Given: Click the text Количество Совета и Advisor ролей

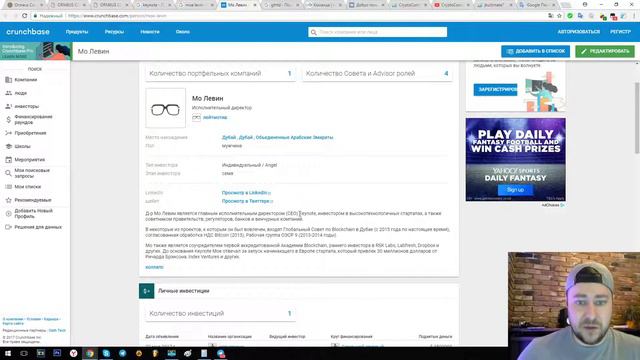Looking at the screenshot, I should coord(360,73).
